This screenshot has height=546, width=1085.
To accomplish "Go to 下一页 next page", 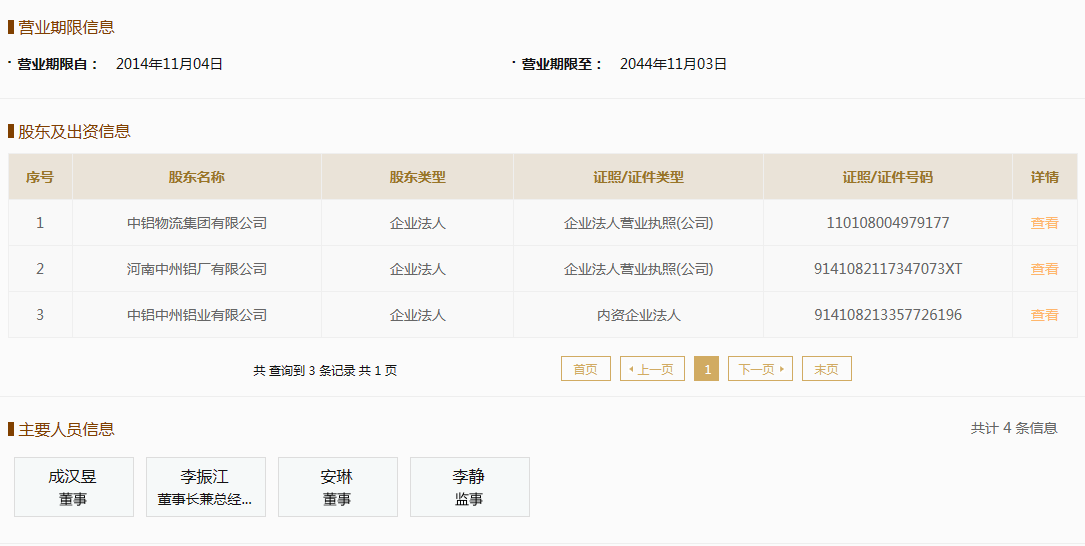I will coord(760,369).
